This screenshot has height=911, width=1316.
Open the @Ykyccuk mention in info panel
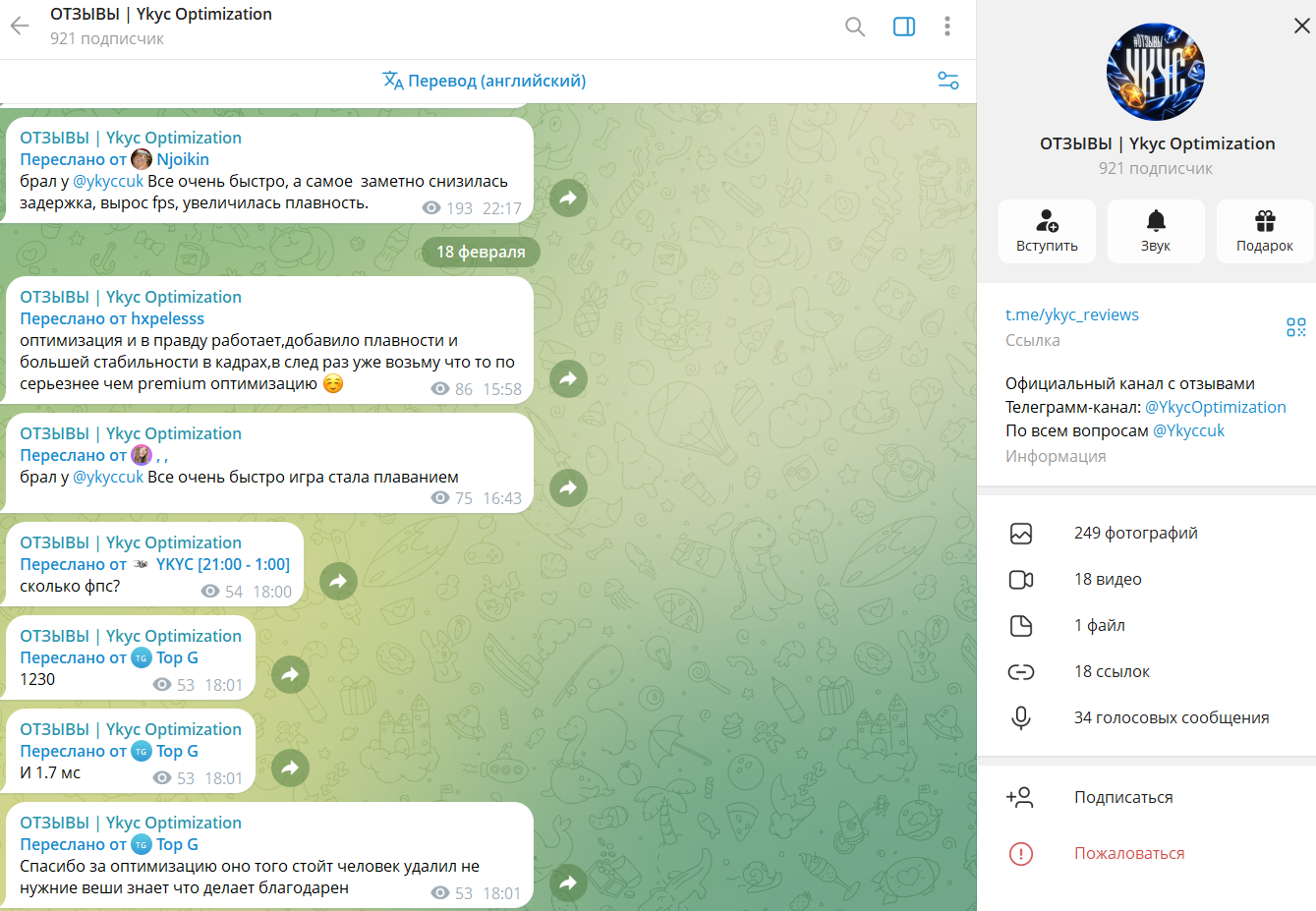(1188, 430)
